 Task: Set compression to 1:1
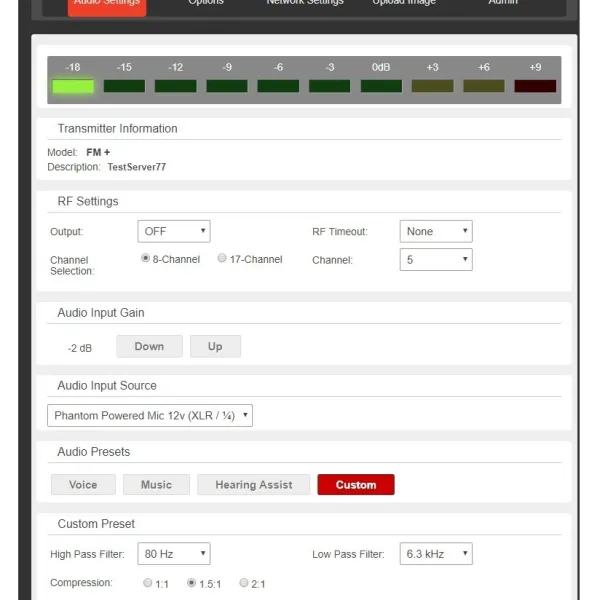(x=148, y=583)
